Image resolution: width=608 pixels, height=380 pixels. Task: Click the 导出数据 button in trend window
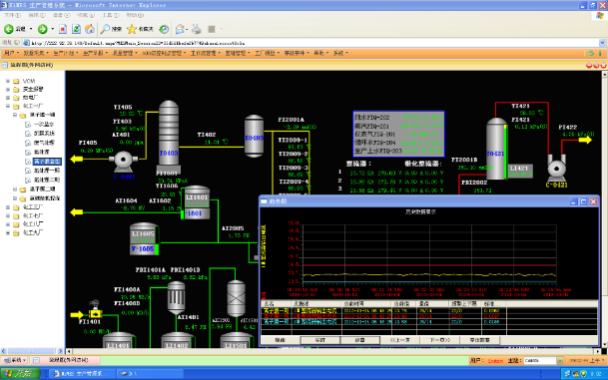click(480, 340)
